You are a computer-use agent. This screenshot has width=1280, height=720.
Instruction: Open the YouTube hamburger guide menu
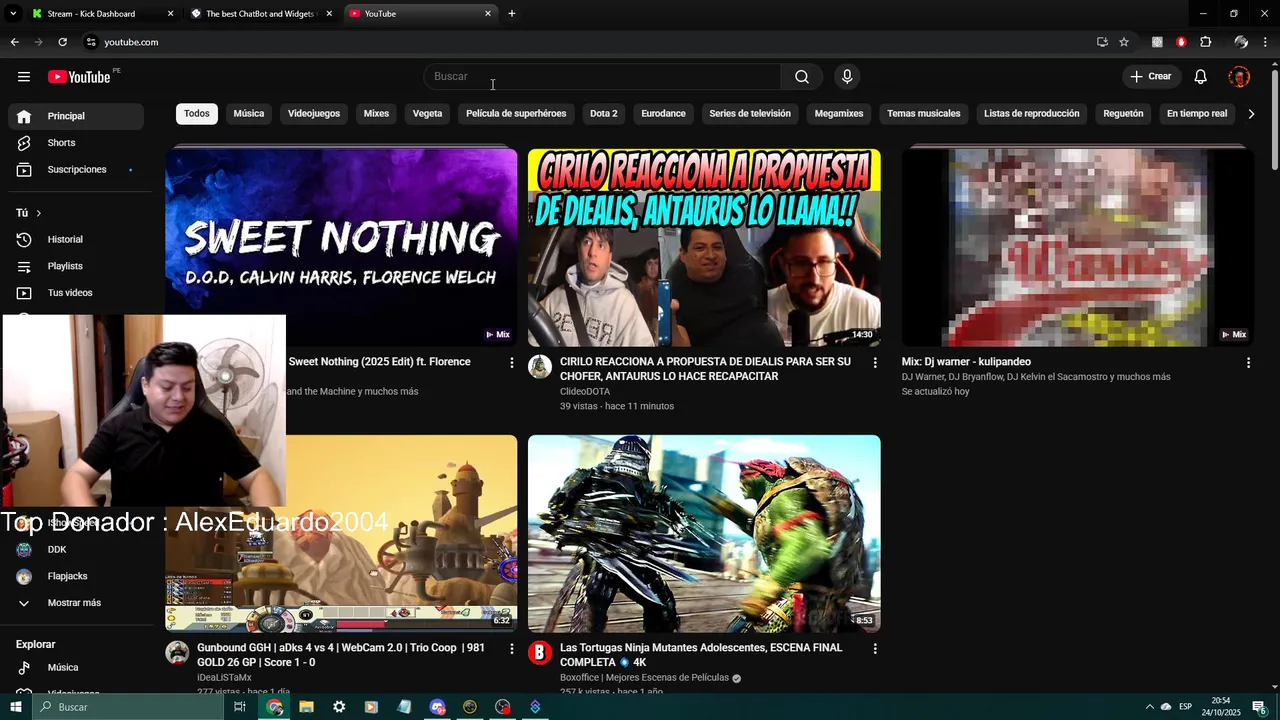pos(24,77)
